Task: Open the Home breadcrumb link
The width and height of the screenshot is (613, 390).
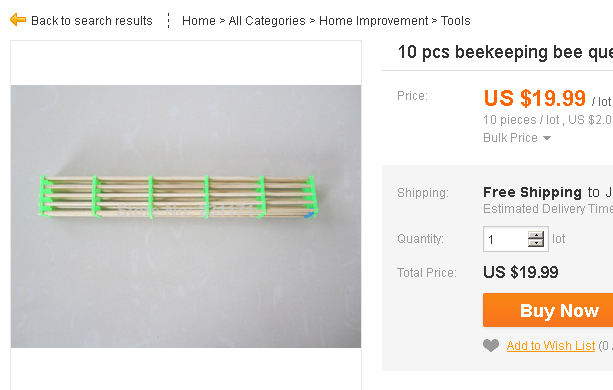Action: click(199, 20)
